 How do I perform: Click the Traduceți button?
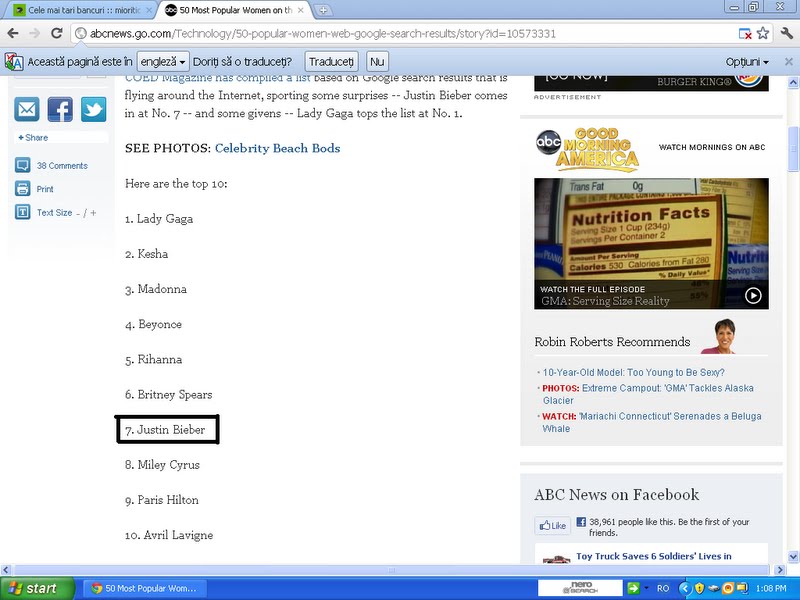(331, 62)
